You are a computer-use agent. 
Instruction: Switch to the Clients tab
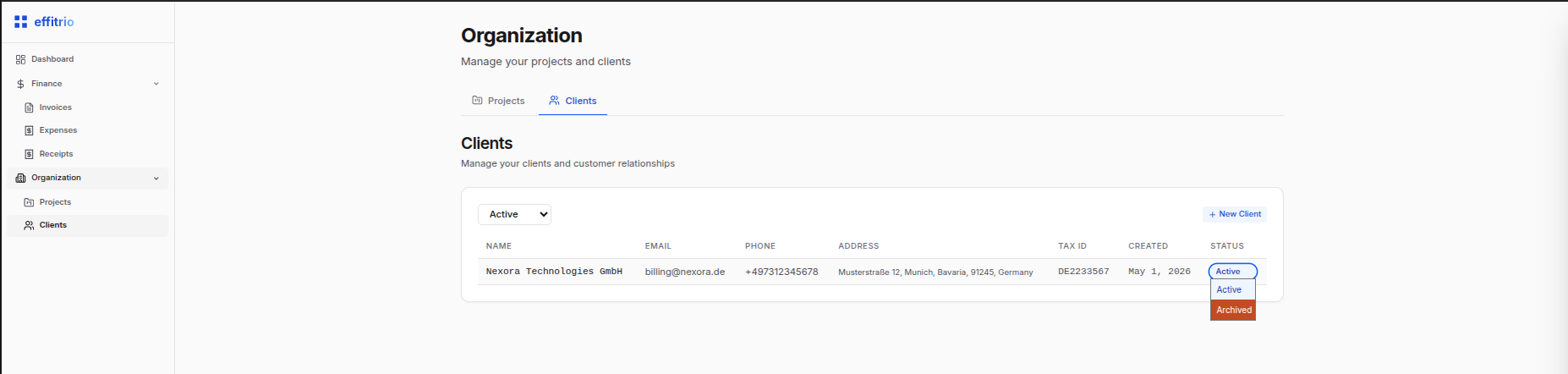[x=573, y=101]
